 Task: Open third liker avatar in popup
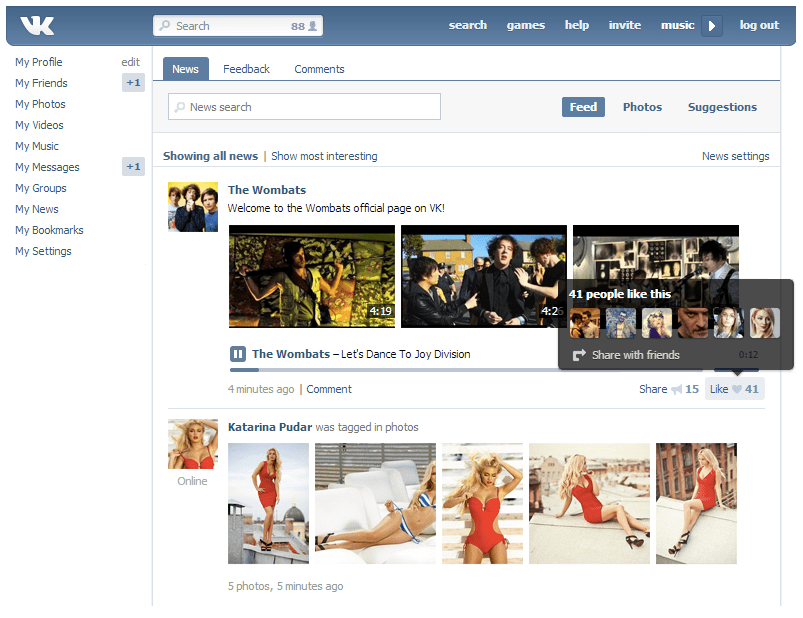pos(657,323)
